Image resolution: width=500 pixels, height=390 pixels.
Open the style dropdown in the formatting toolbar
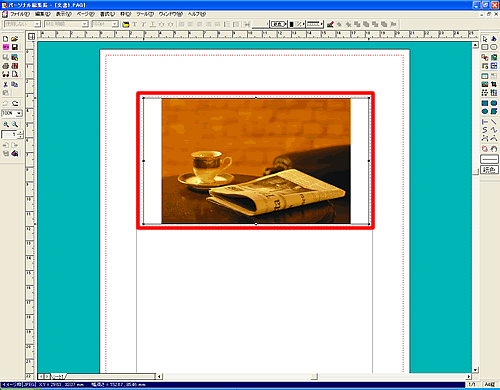[37, 24]
